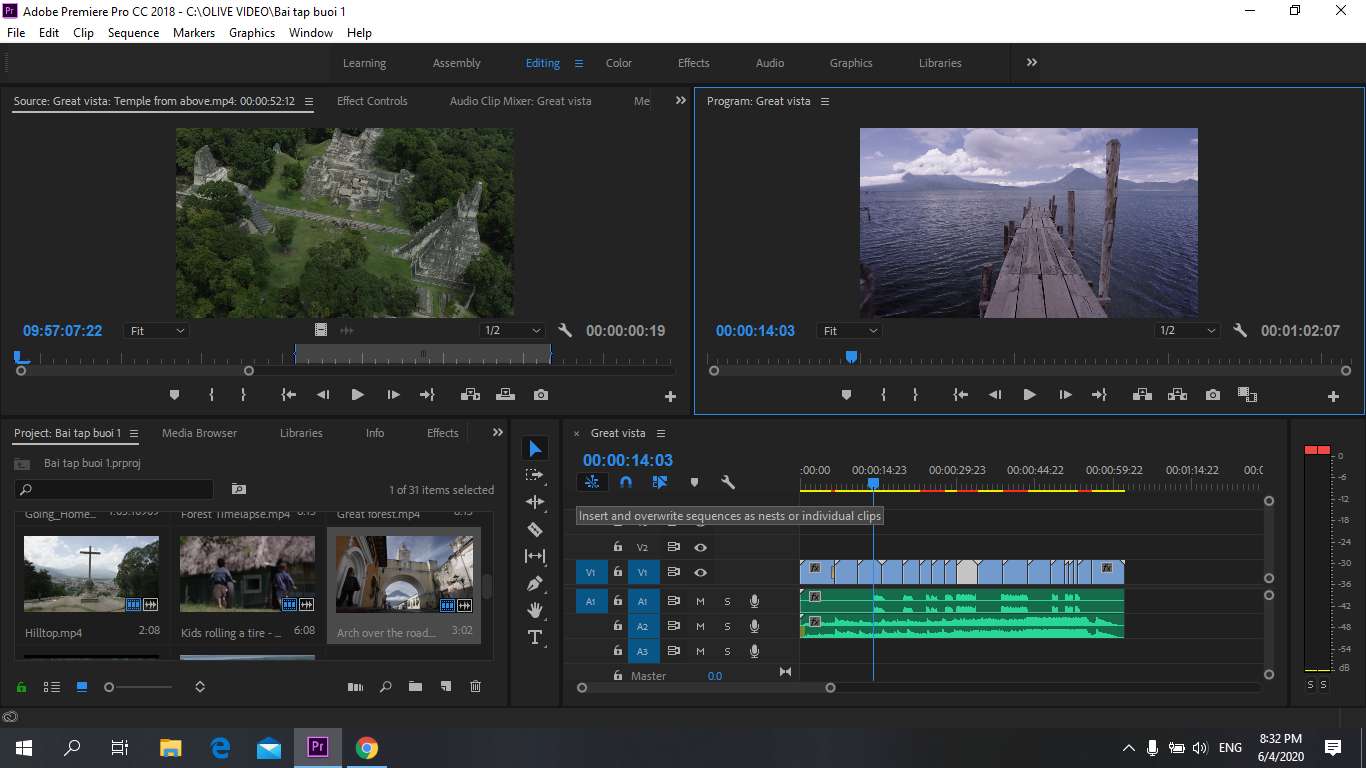This screenshot has height=768, width=1366.
Task: Open Source monitor Fit zoom dropdown
Action: 156,331
